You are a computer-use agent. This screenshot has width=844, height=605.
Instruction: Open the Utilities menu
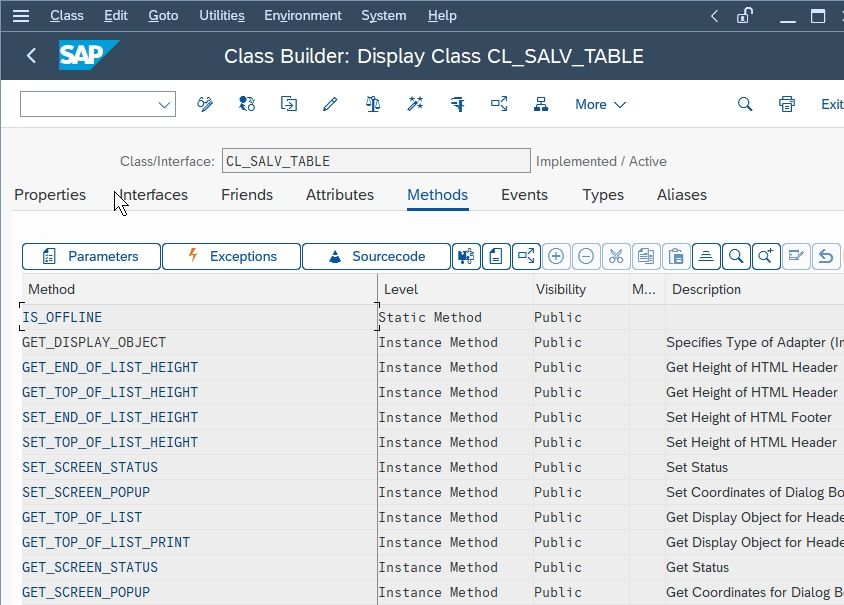tap(222, 16)
